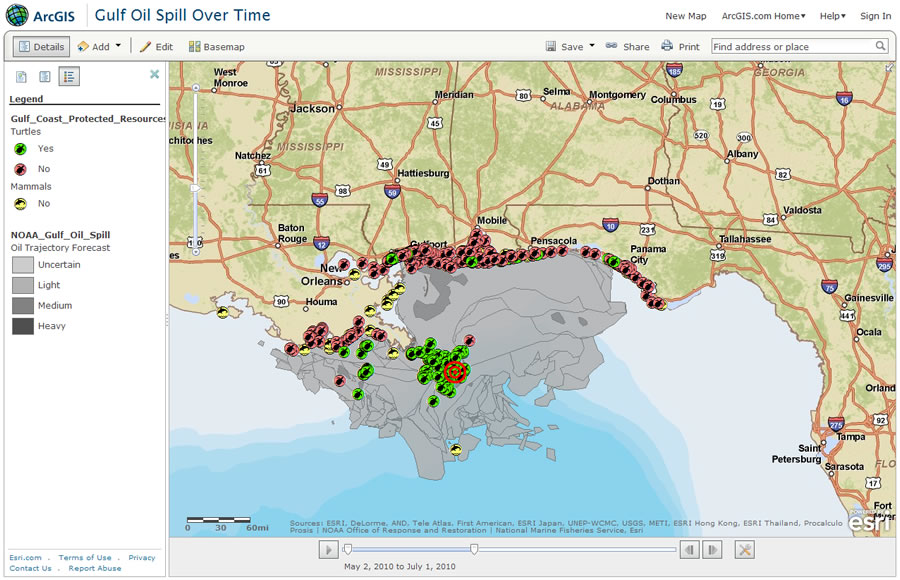Expand the Save dropdown arrow
900x580 pixels.
(x=592, y=45)
